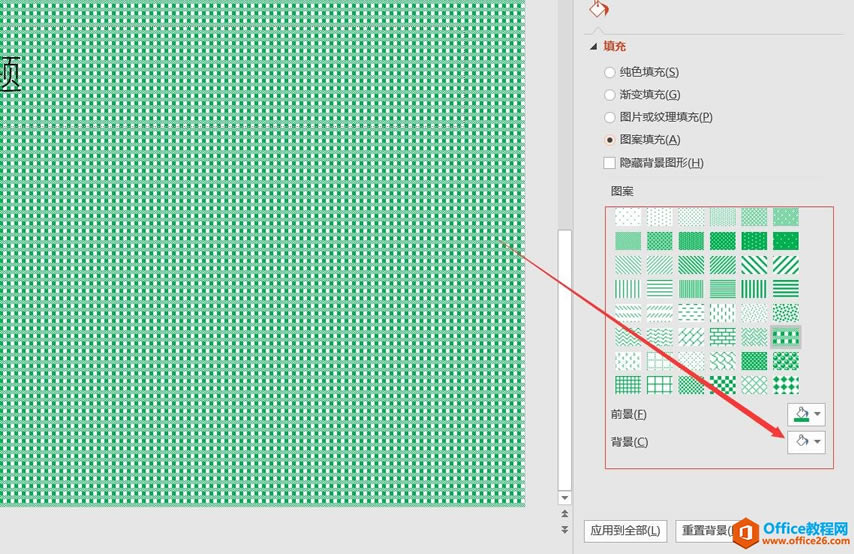Screen dimensions: 854x554
Task: Pick light upward diagonal pattern
Action: point(660,265)
